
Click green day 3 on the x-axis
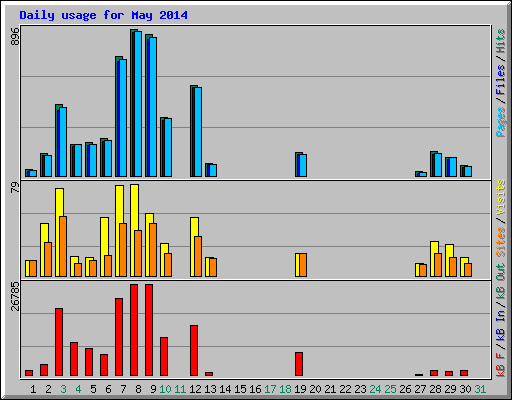point(63,389)
